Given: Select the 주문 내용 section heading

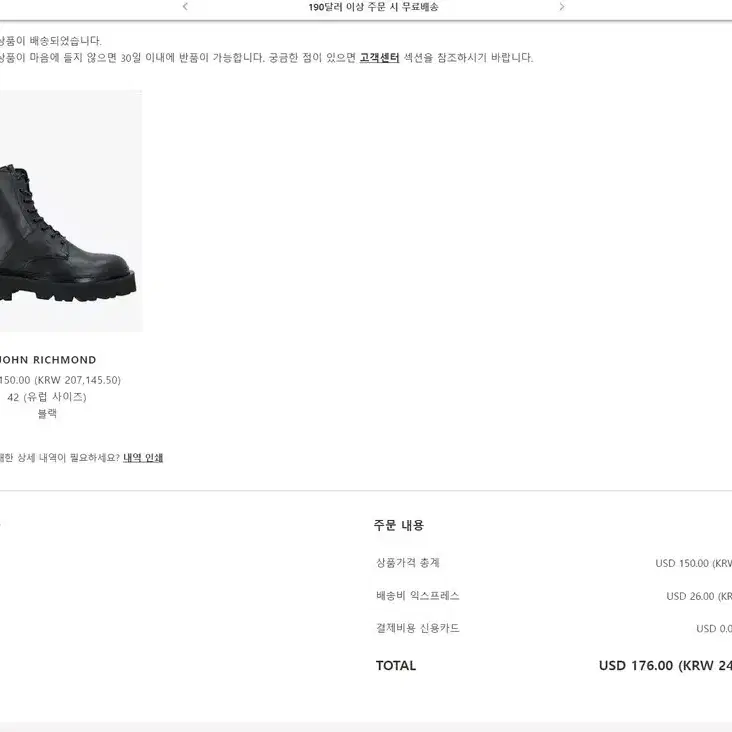Looking at the screenshot, I should tap(399, 525).
